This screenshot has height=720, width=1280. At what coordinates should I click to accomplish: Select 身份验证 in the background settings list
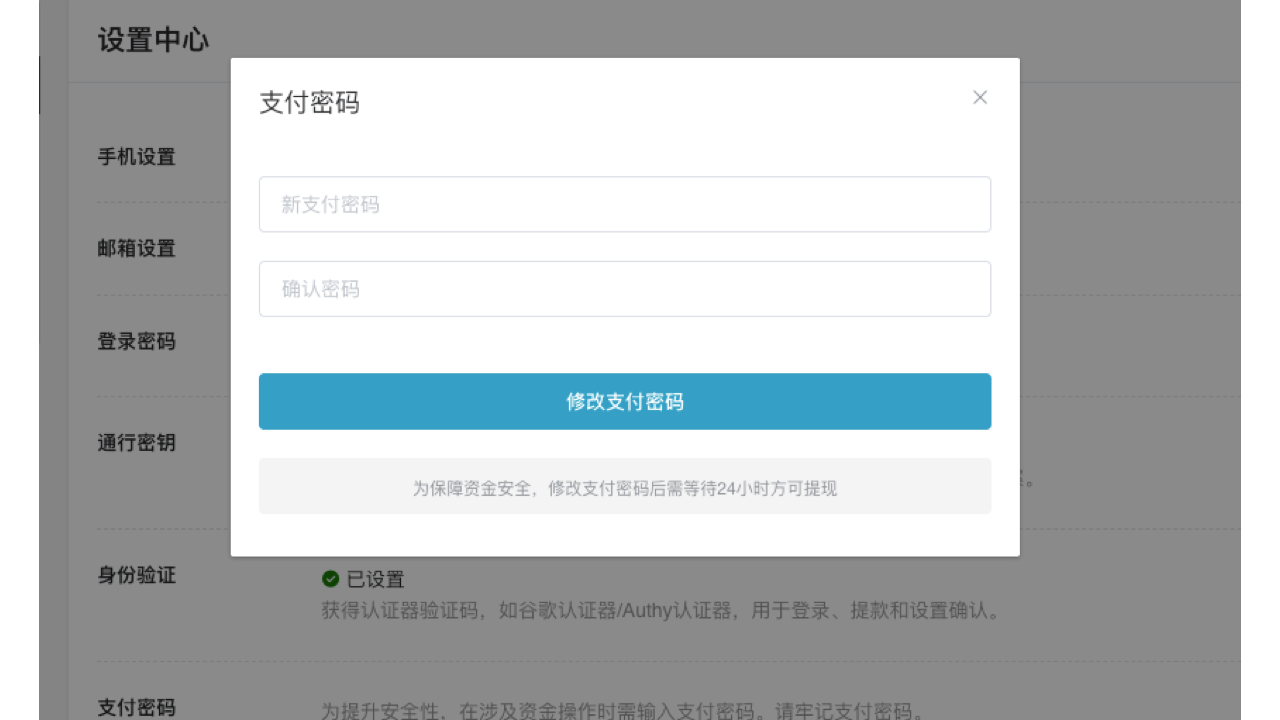(136, 576)
